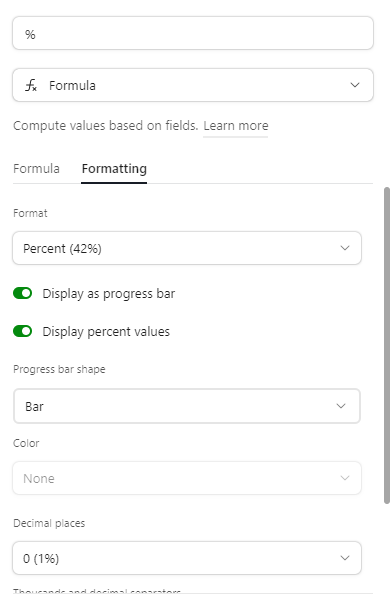Disable Display percent values switch
The image size is (392, 608).
pyautogui.click(x=22, y=332)
